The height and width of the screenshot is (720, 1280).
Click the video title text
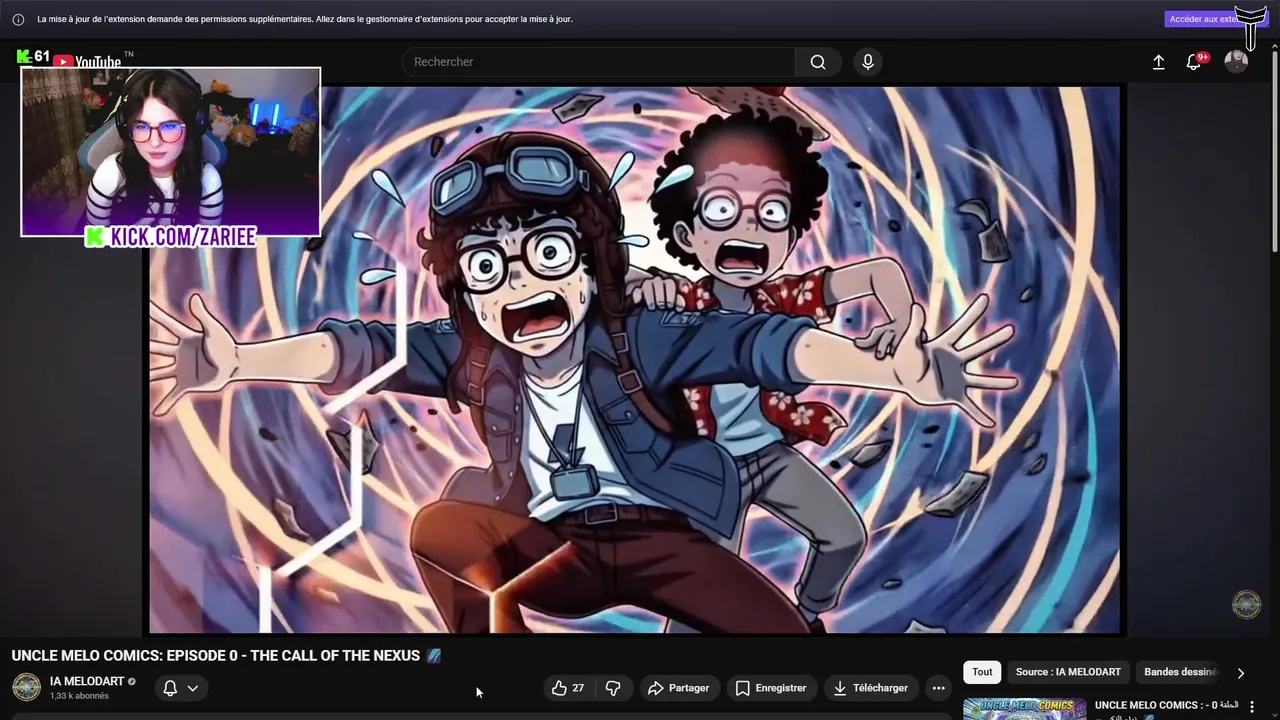[x=216, y=656]
